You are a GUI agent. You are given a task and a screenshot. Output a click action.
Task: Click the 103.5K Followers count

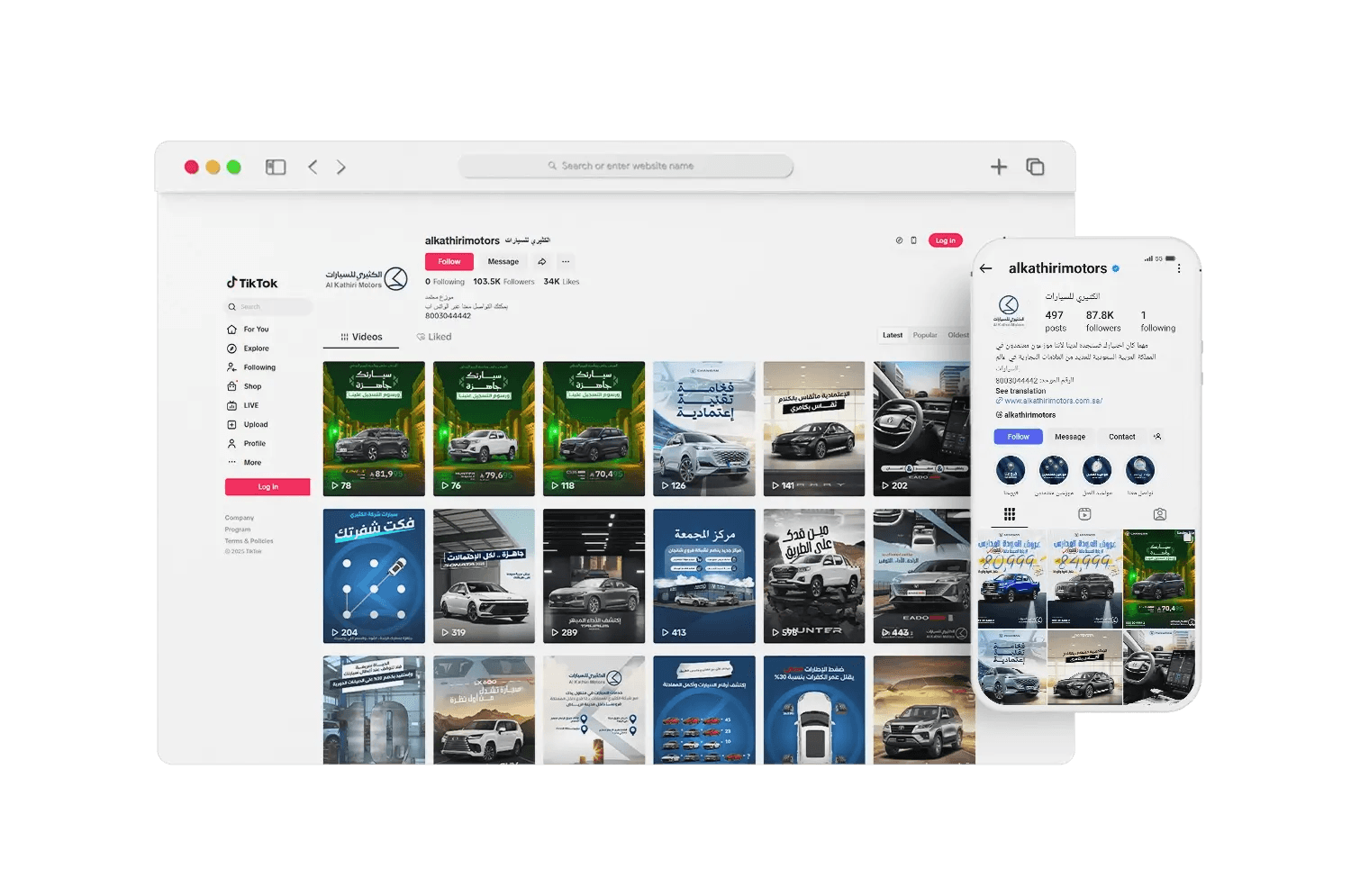tap(503, 282)
